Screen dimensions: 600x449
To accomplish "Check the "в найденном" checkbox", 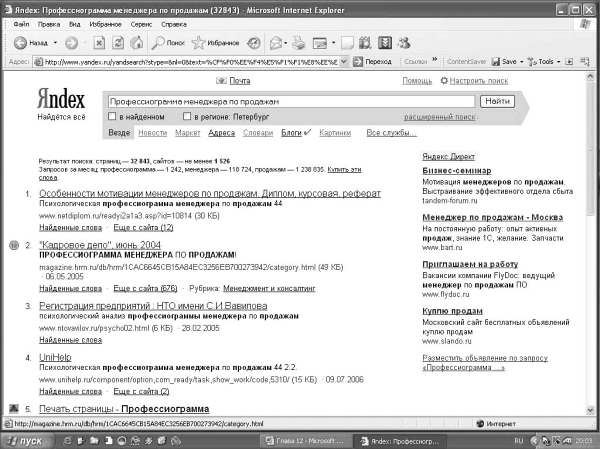I will coord(112,116).
